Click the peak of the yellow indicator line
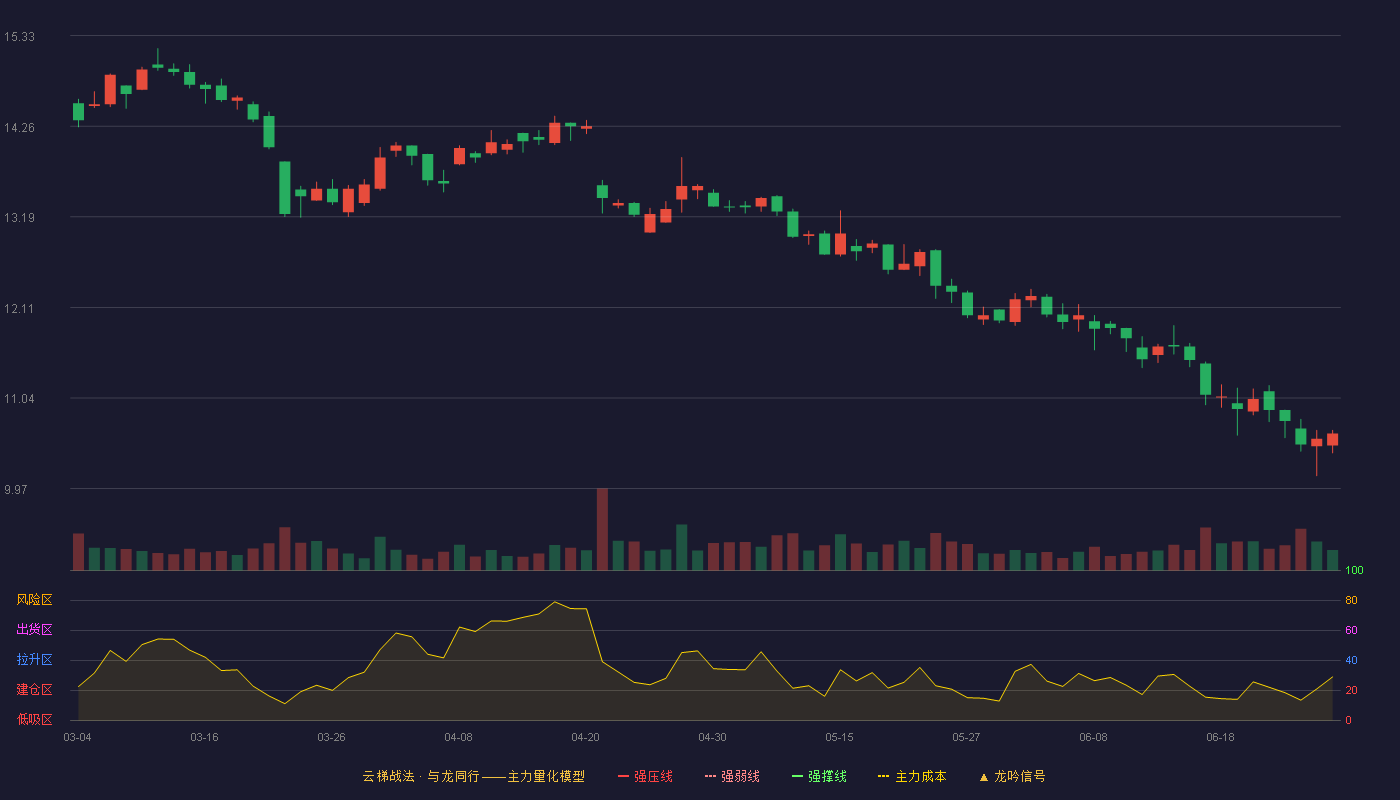Viewport: 1400px width, 800px height. click(555, 602)
